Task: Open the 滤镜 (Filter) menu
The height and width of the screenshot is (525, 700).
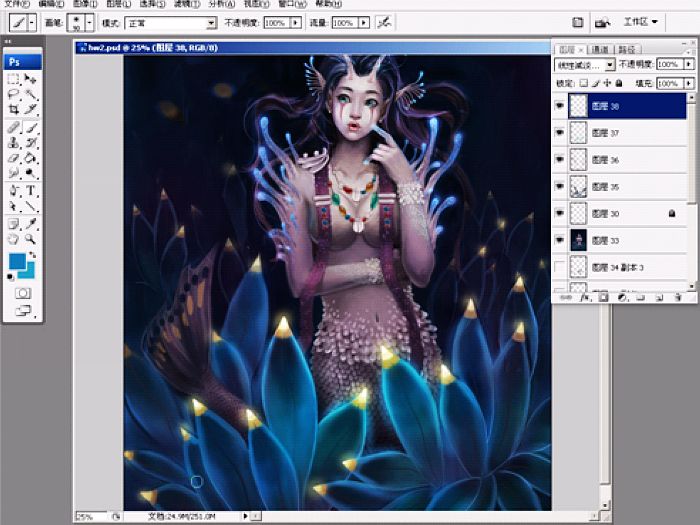Action: pos(187,4)
